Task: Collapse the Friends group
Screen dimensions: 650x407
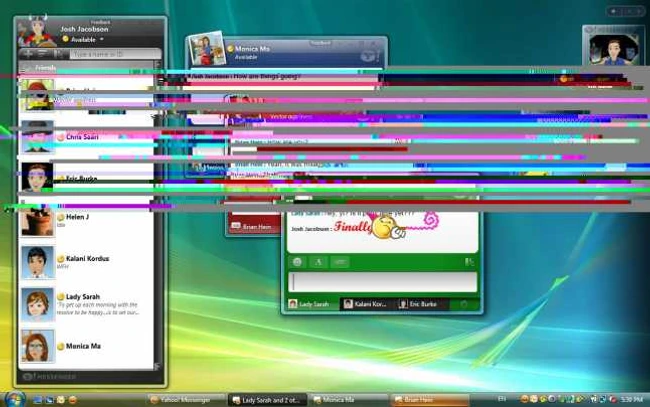Action: 26,68
